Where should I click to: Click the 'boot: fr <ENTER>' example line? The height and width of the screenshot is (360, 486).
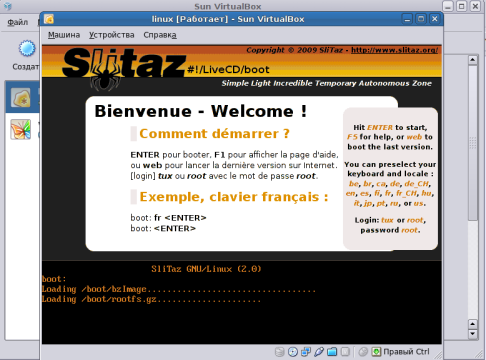coord(168,218)
